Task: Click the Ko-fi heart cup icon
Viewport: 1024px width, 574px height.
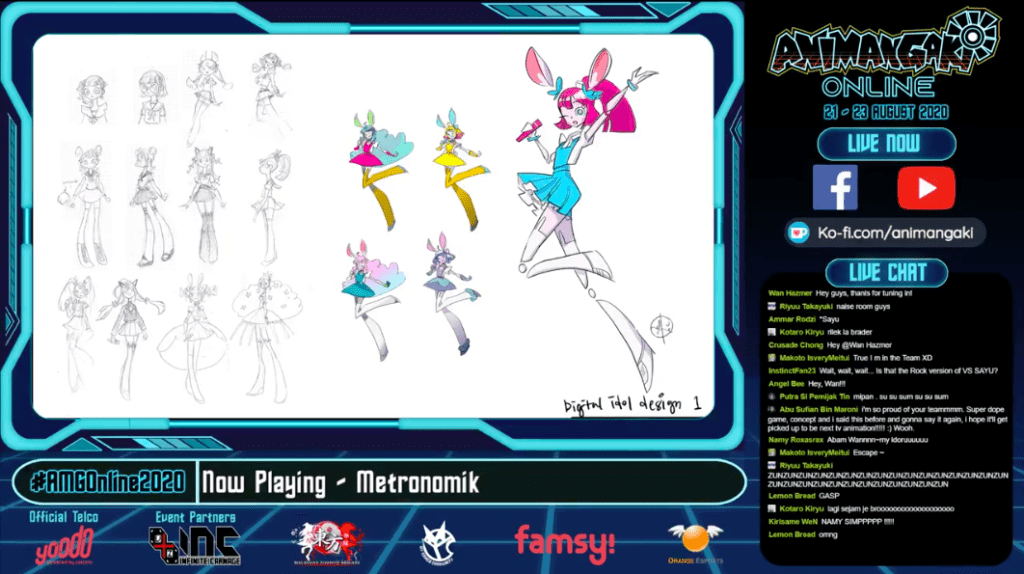Action: coord(799,233)
